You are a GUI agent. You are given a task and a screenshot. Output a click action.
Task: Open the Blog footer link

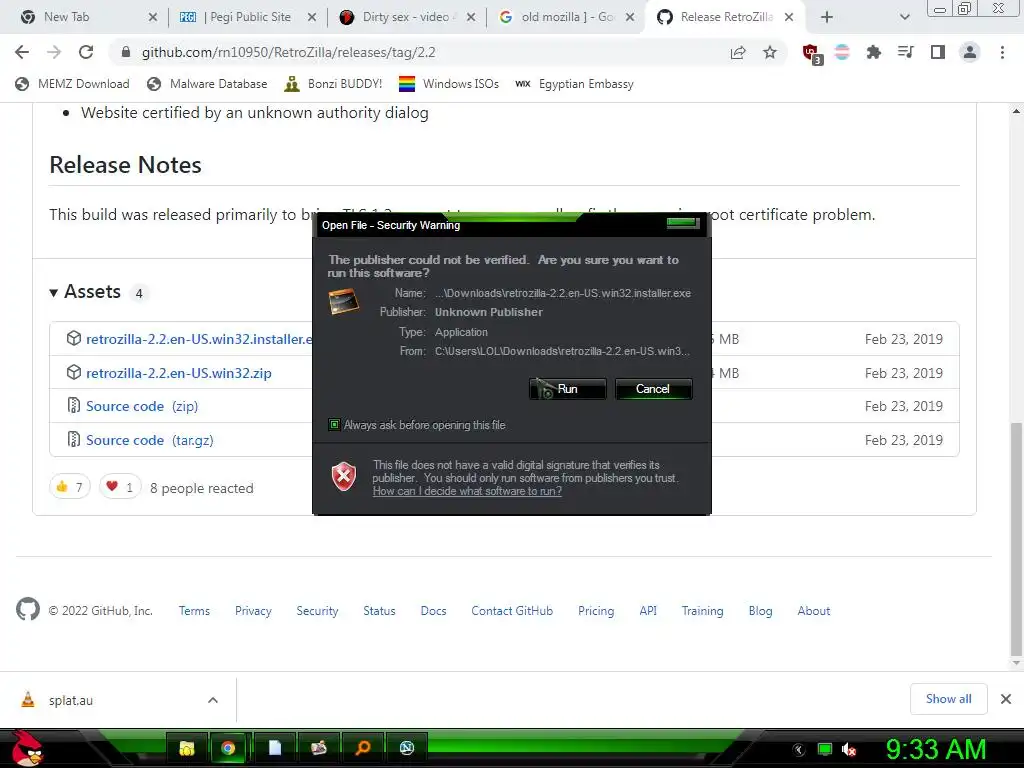[760, 611]
